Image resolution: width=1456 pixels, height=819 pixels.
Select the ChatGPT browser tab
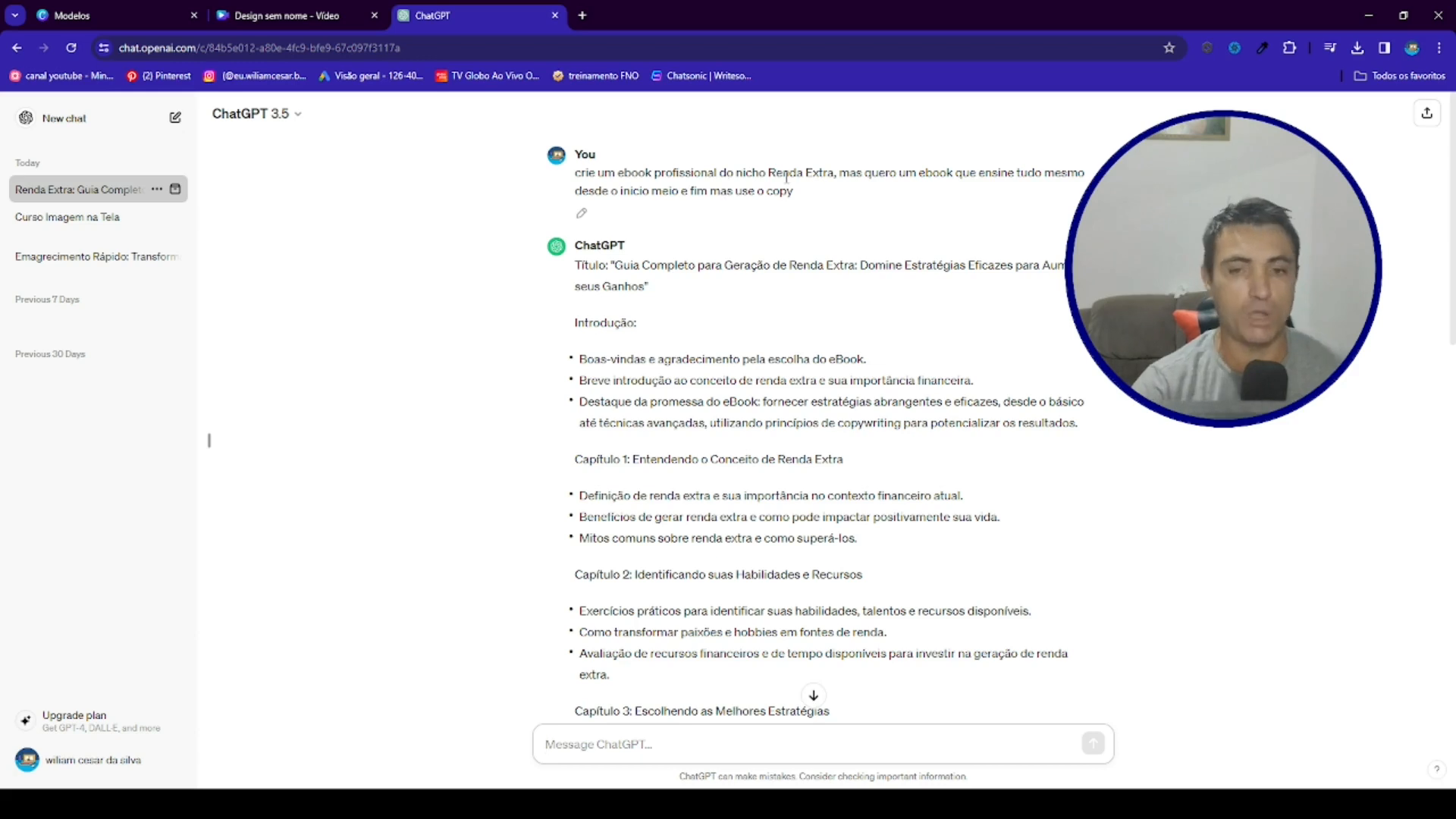[x=479, y=15]
